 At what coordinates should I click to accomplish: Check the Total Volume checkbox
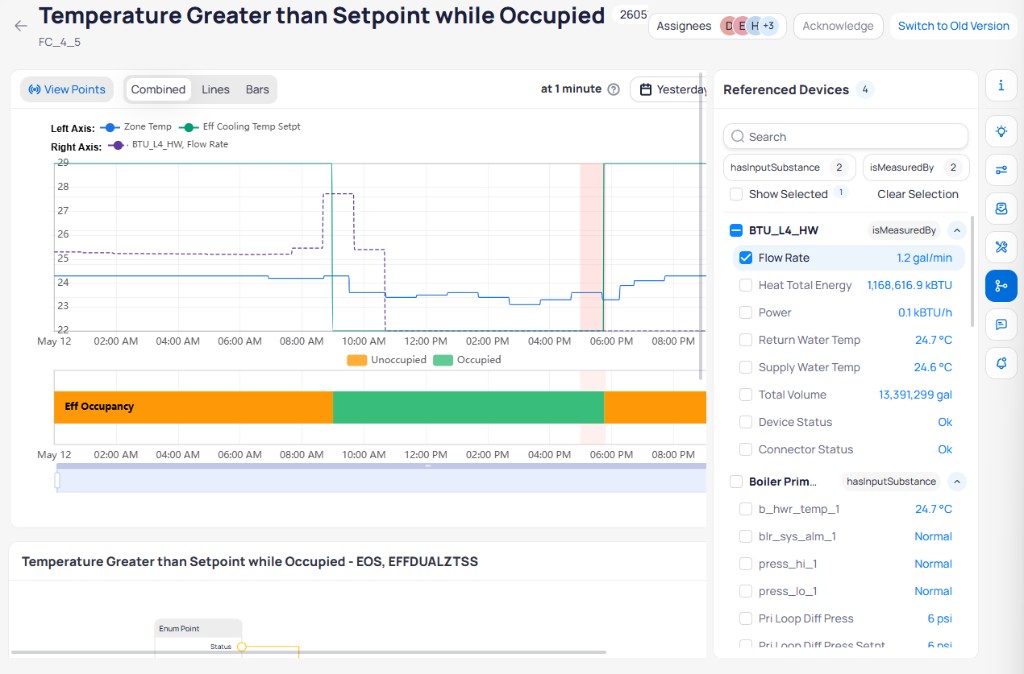click(x=745, y=394)
